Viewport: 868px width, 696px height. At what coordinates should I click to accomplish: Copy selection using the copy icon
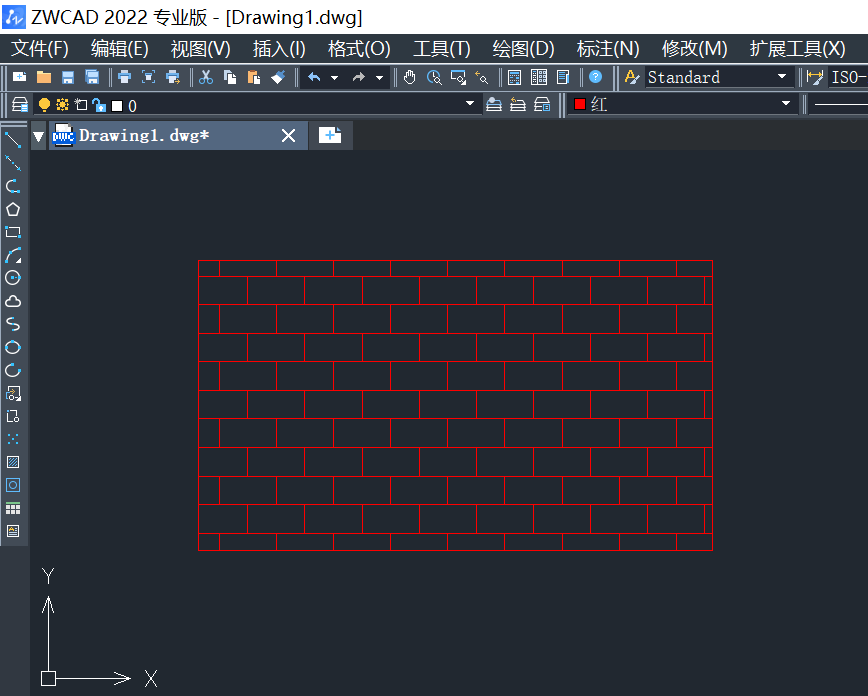[230, 77]
